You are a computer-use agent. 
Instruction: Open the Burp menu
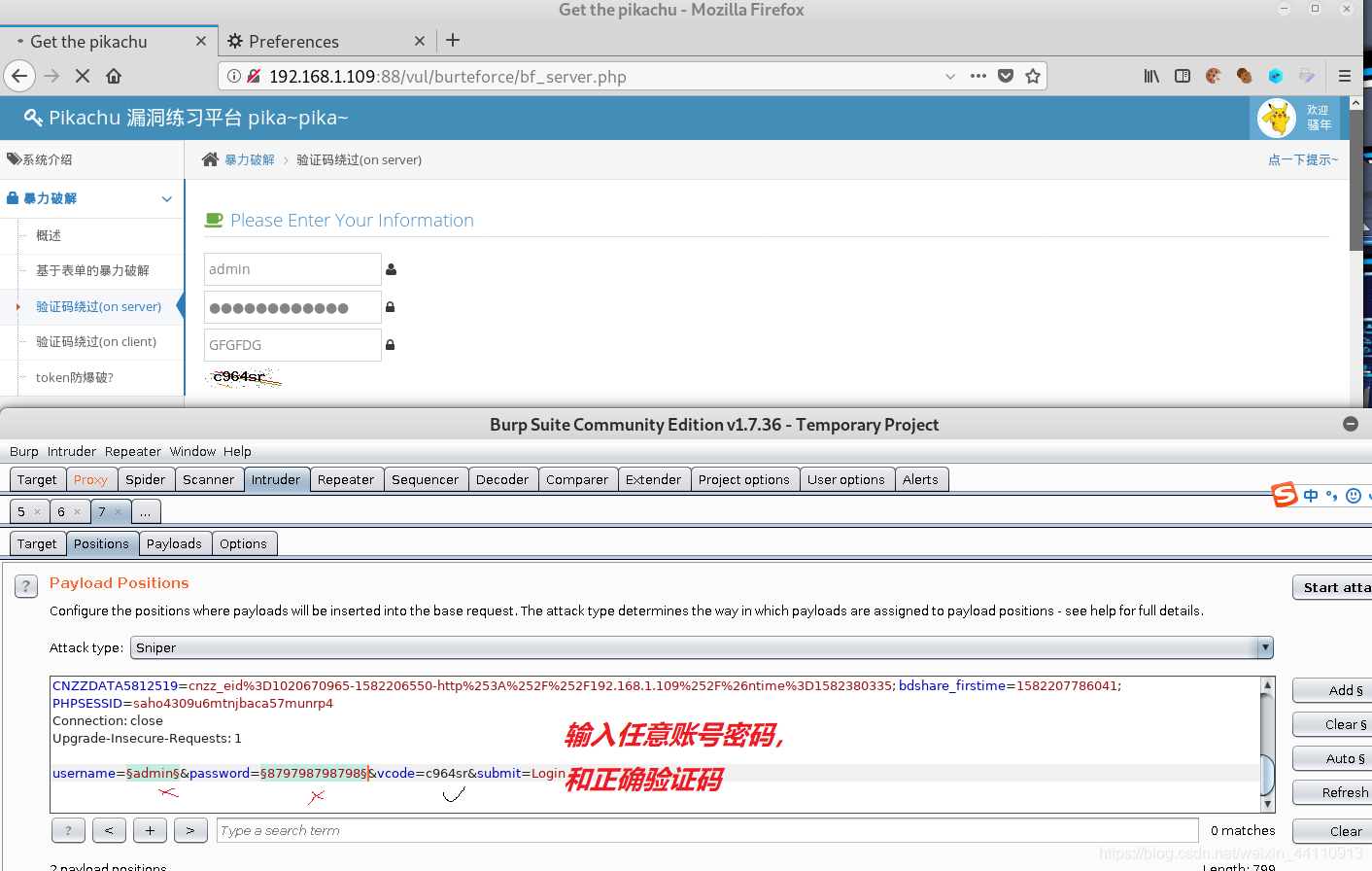[24, 451]
